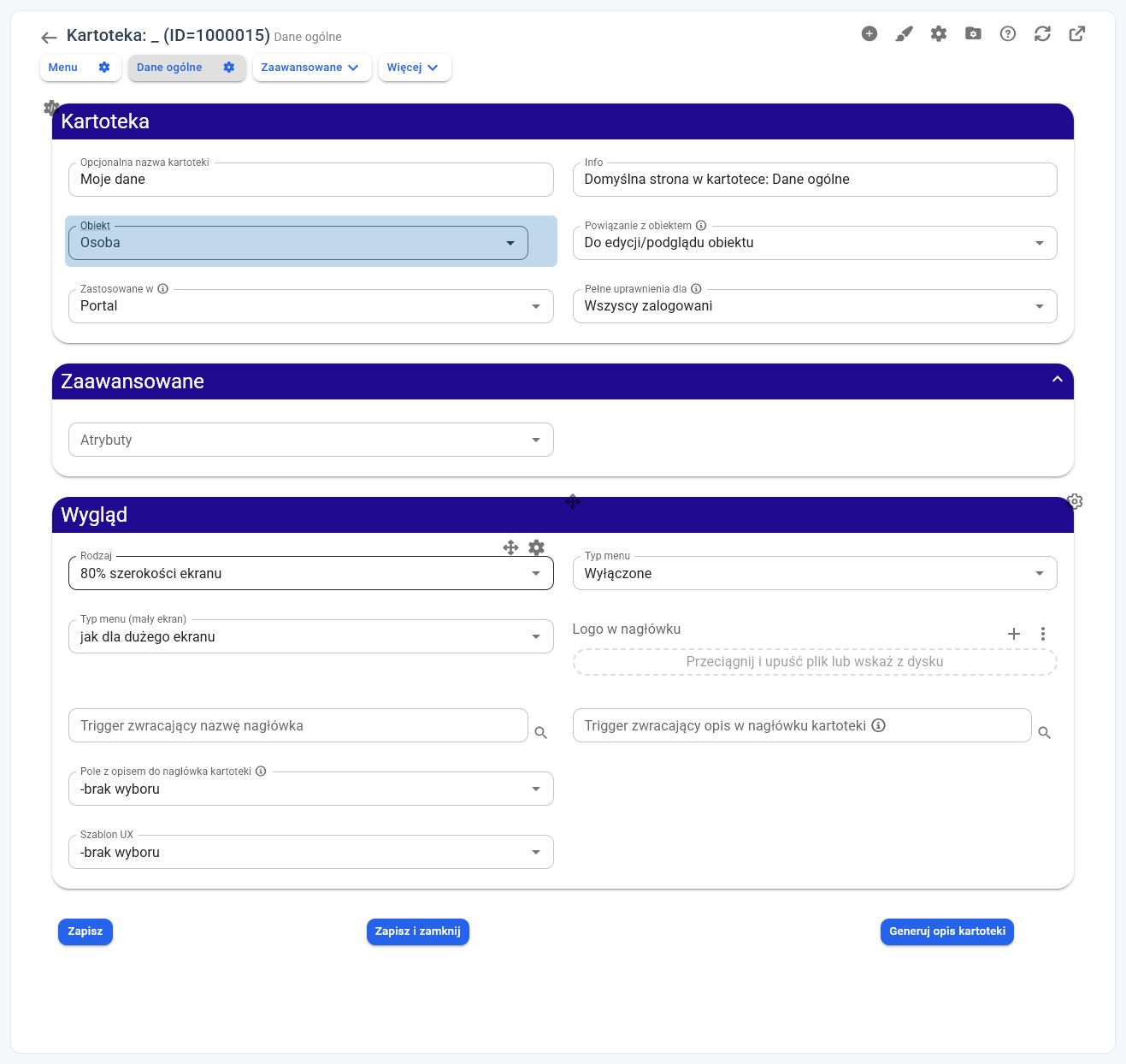Screen dimensions: 1126x1064
Task: Open the Szablon UX dropdown
Action: click(311, 852)
